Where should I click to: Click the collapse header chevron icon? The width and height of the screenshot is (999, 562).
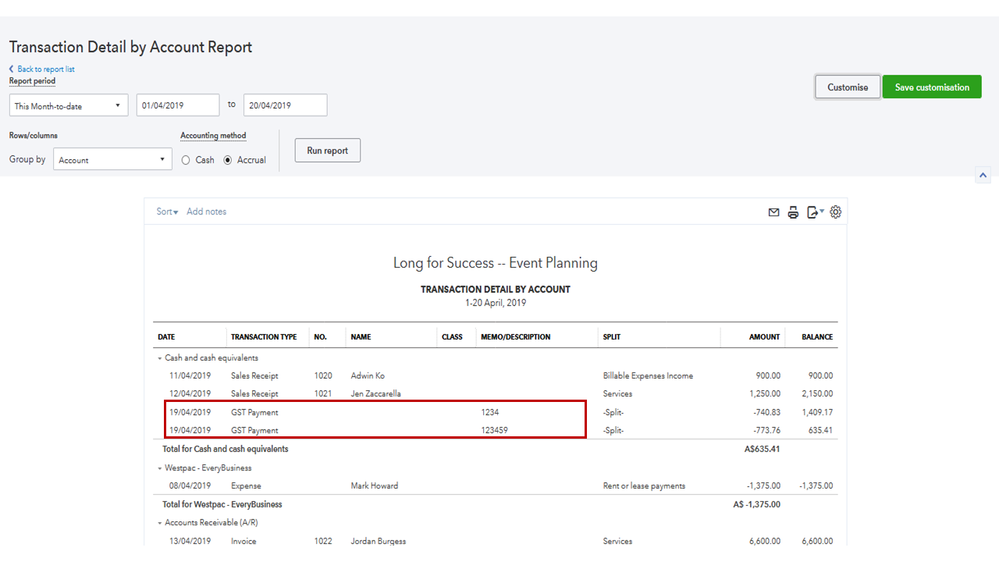coord(982,175)
